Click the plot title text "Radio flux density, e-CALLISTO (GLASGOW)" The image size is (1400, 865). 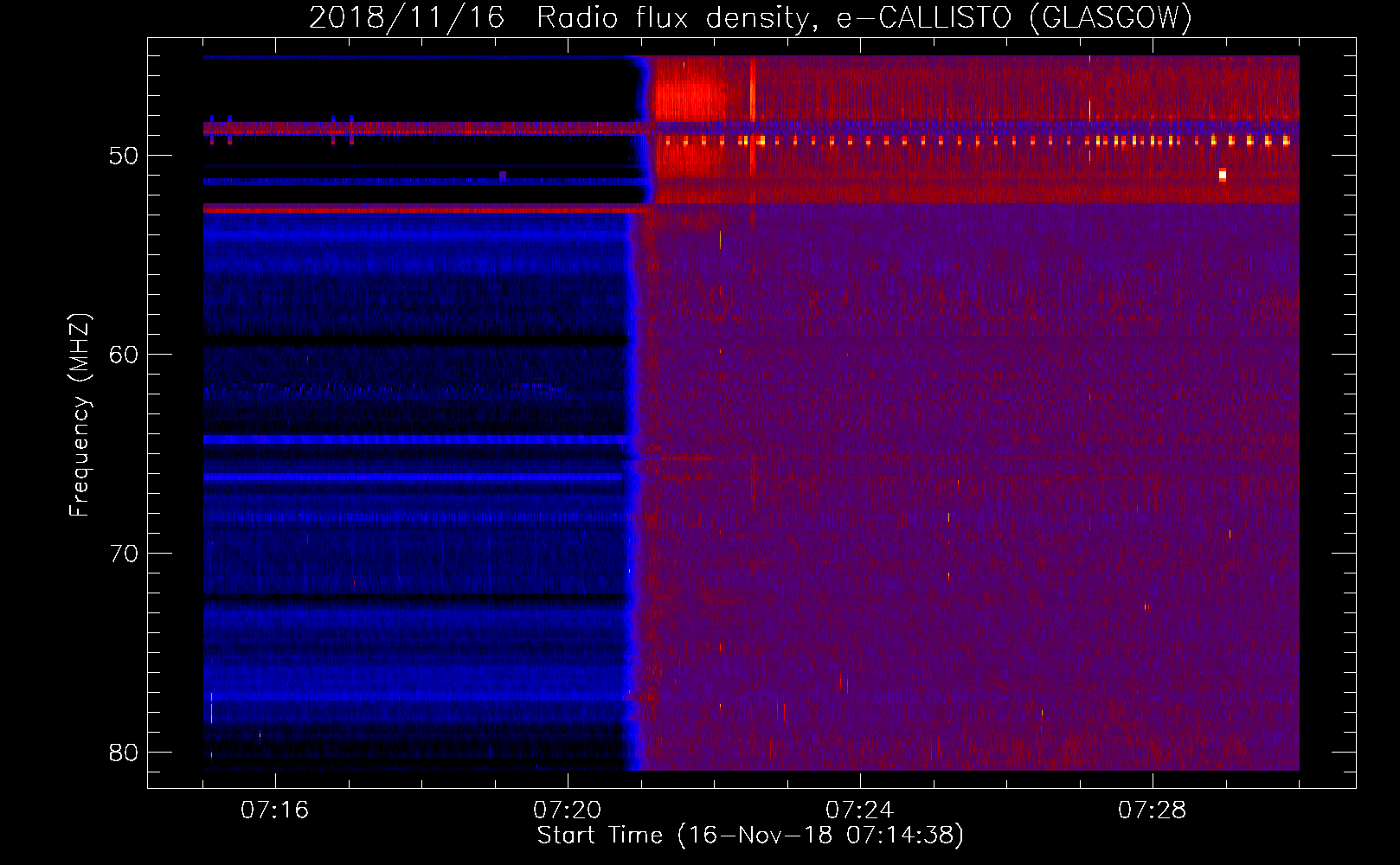[864, 17]
